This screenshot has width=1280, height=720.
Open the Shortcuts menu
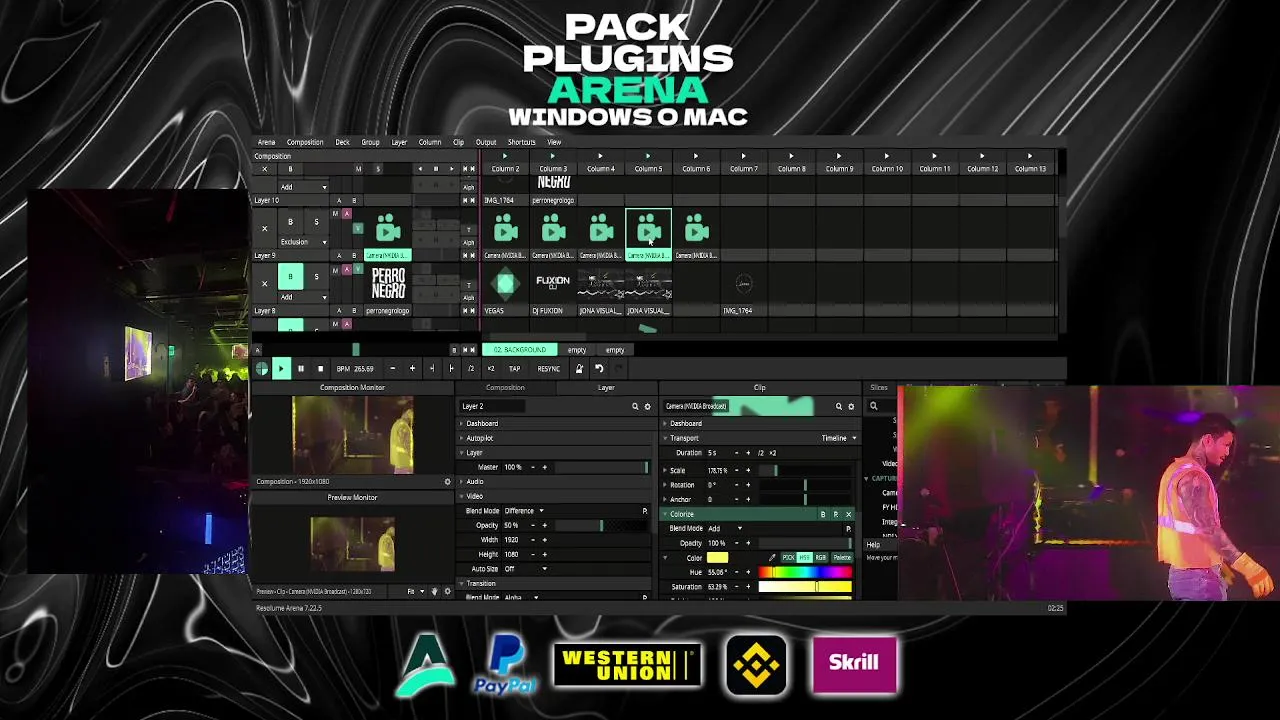coord(521,142)
